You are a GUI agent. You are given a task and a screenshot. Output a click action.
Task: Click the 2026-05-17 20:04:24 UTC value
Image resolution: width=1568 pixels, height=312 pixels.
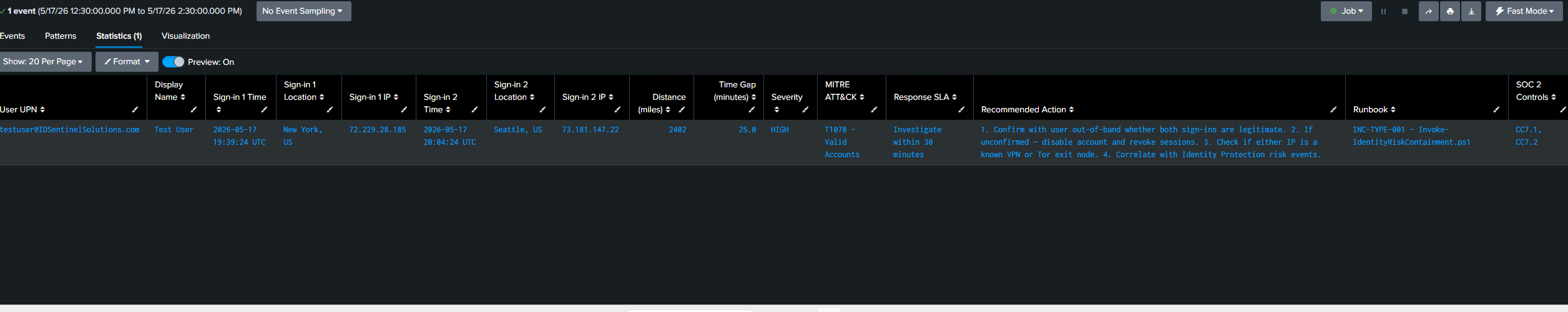[x=449, y=136]
